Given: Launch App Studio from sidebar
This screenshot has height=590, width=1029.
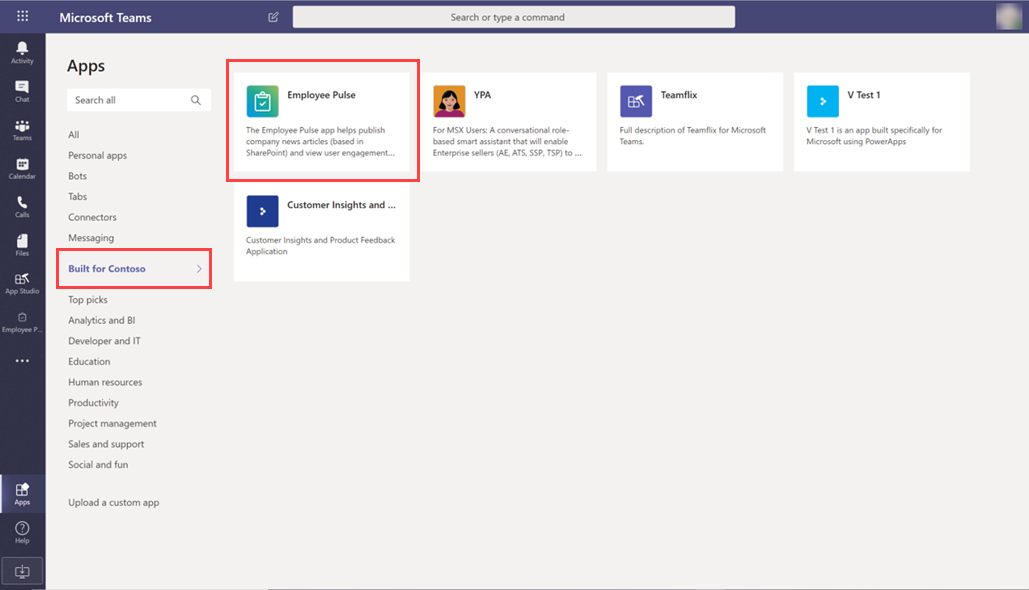Looking at the screenshot, I should [22, 283].
